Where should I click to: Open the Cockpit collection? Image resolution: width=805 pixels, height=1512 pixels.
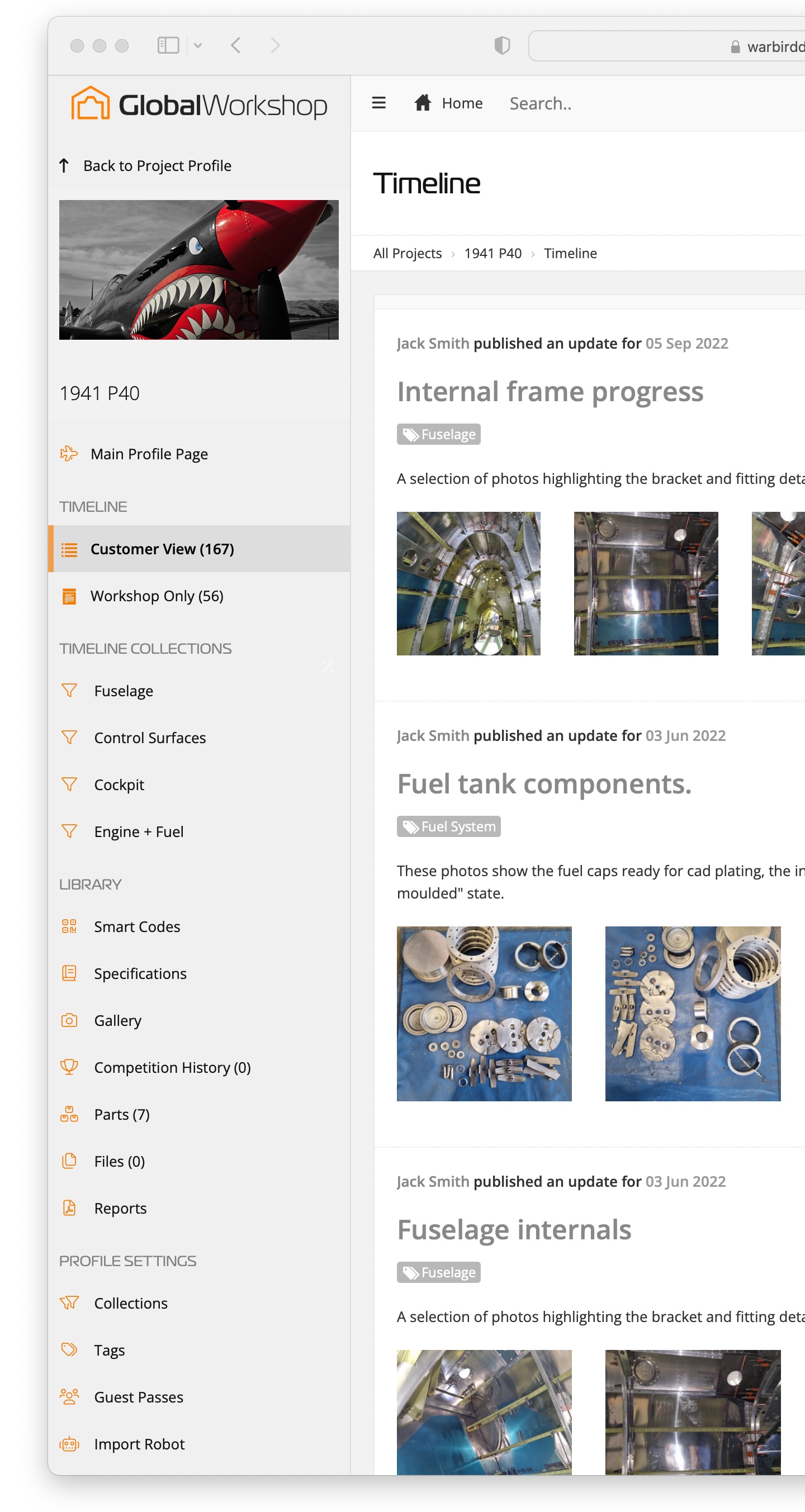[119, 784]
